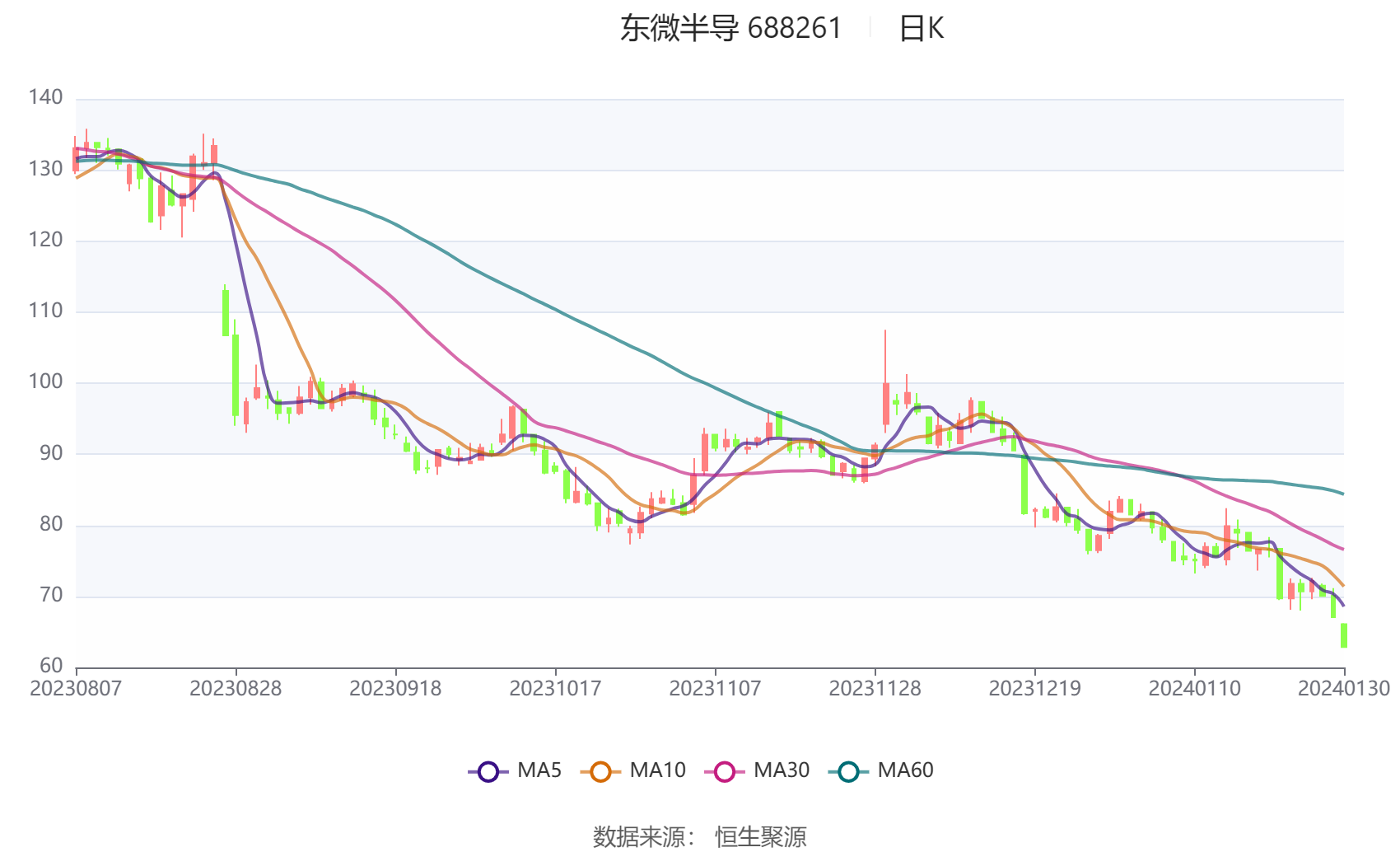Click the large green gap-down candle near 110
1400x852 pixels.
226,312
